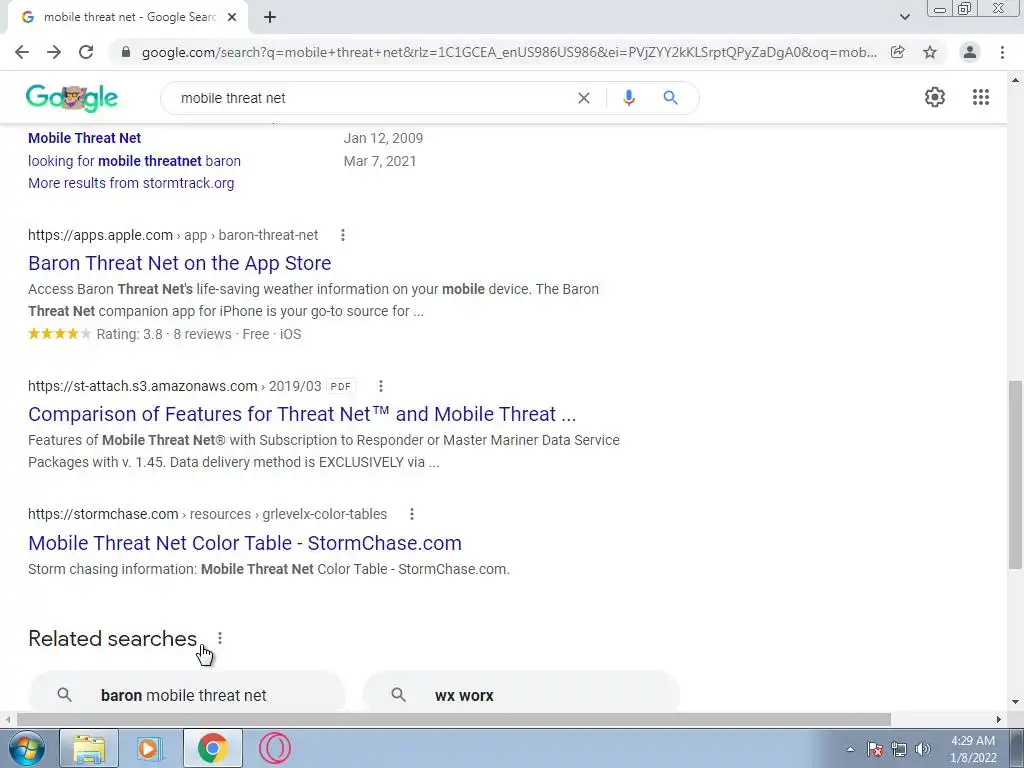Open Chrome profile avatar
The height and width of the screenshot is (768, 1024).
click(970, 52)
